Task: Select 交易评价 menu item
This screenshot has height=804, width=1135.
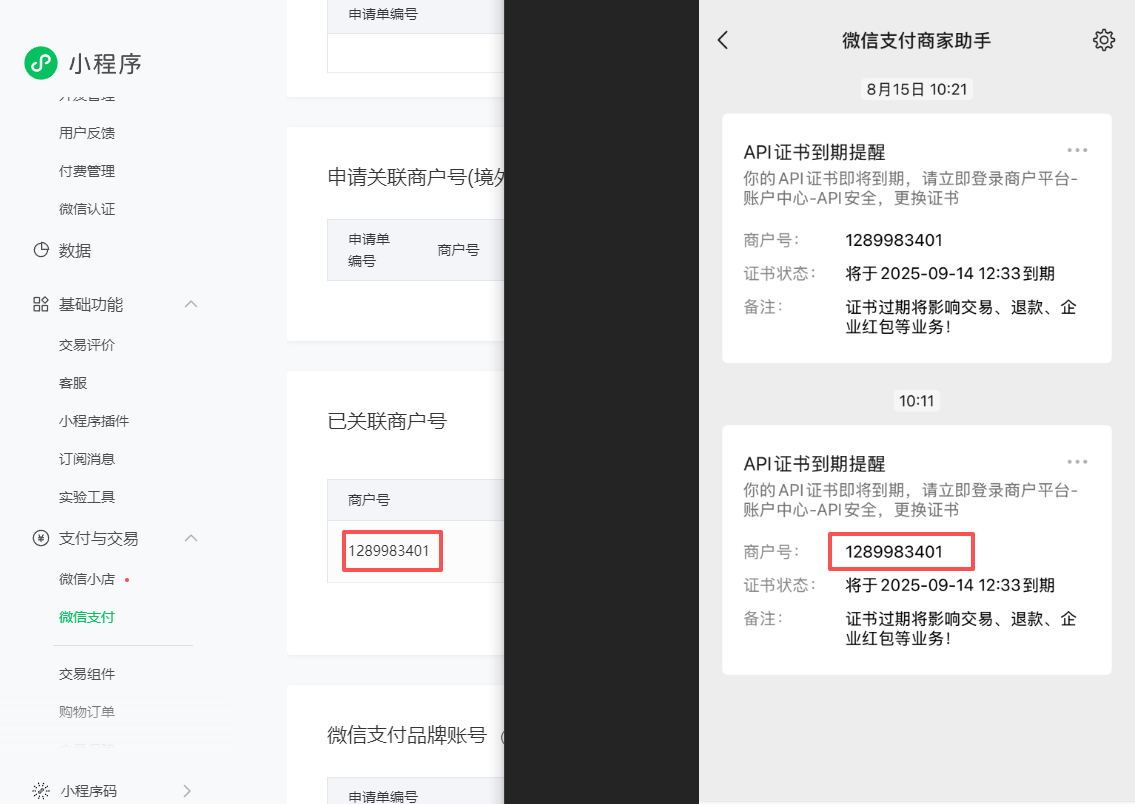Action: [87, 344]
